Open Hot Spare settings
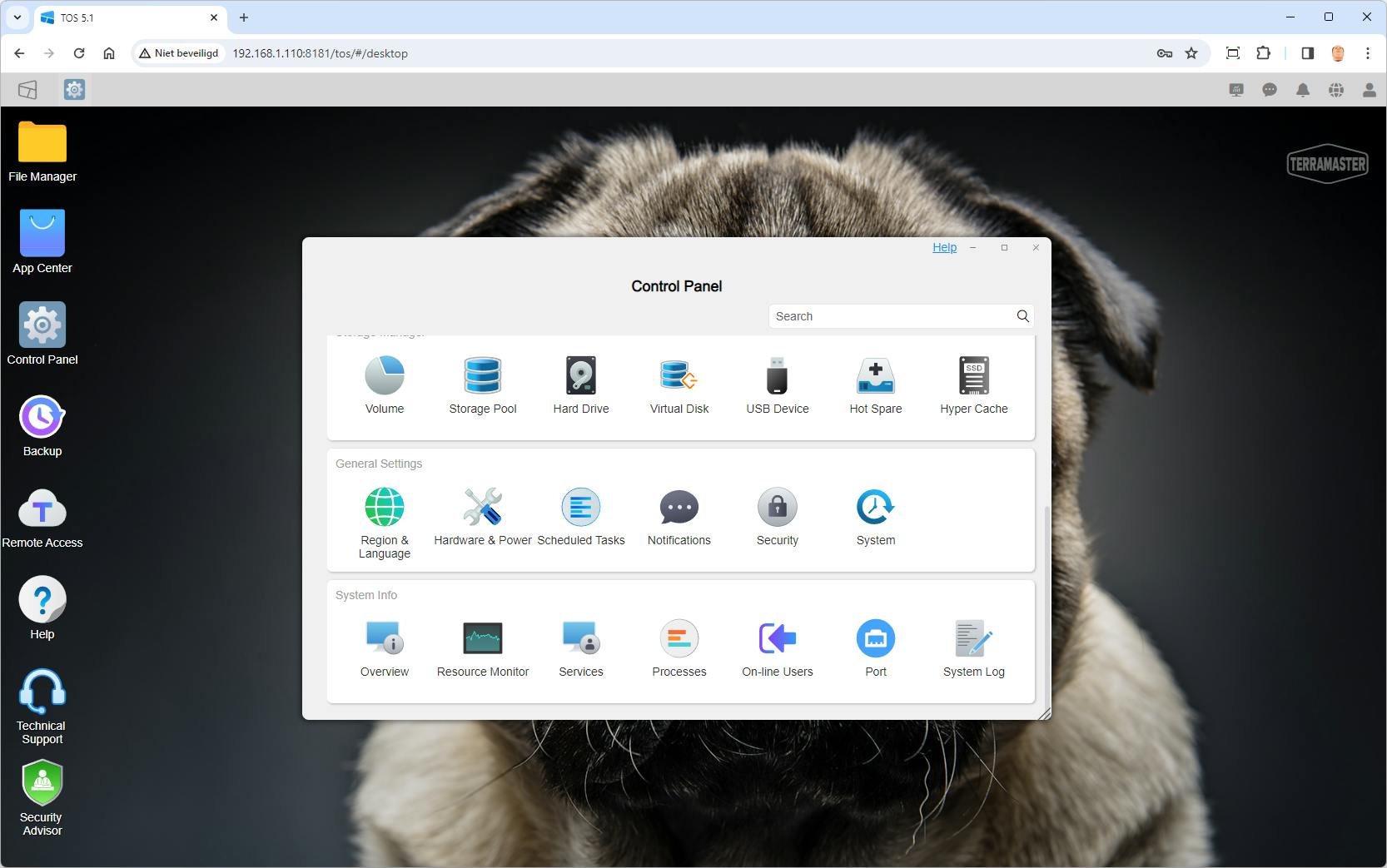This screenshot has width=1387, height=868. point(876,385)
